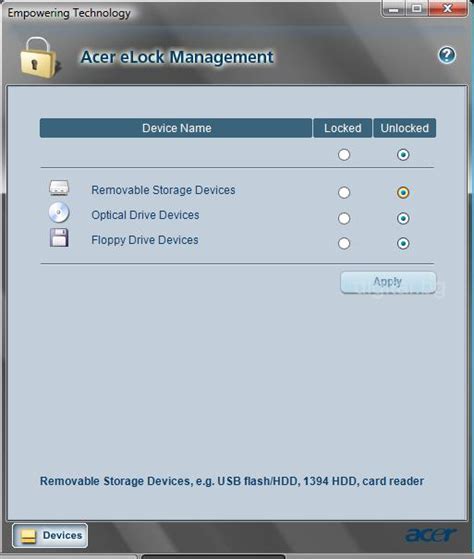Click the Unlocked column header
The height and width of the screenshot is (559, 474).
405,128
